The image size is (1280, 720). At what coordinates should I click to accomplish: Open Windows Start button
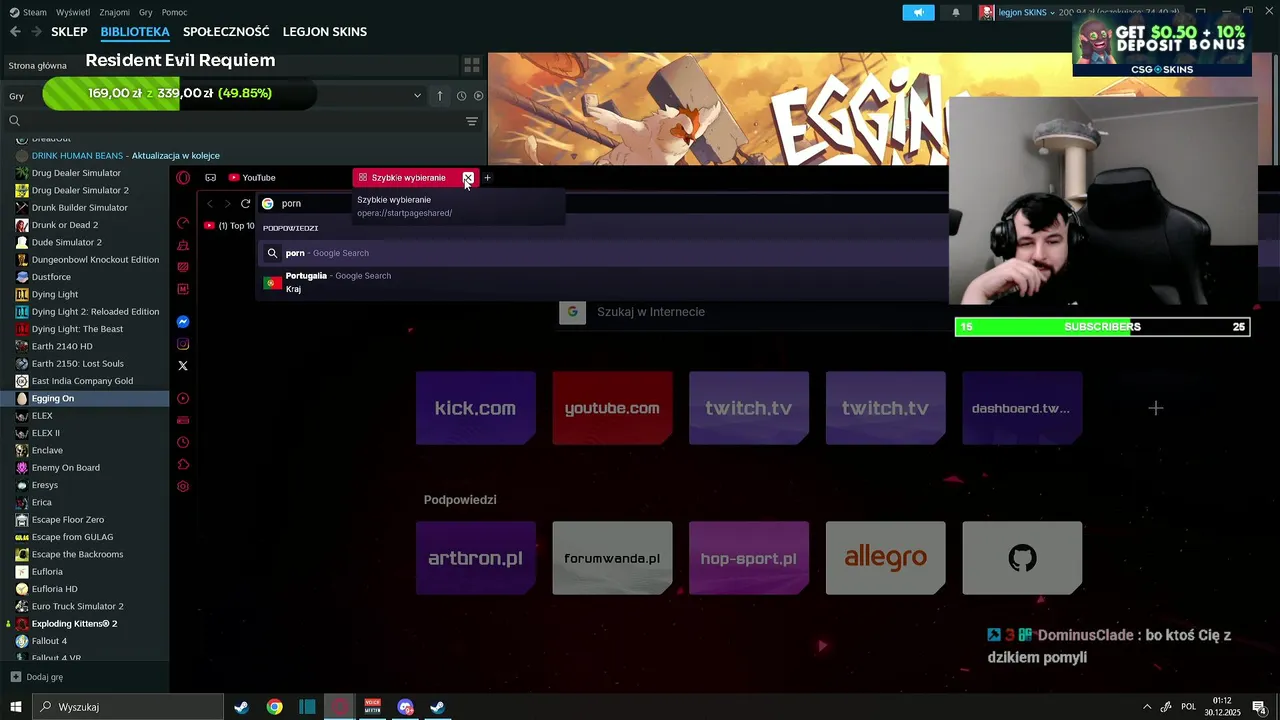[15, 707]
